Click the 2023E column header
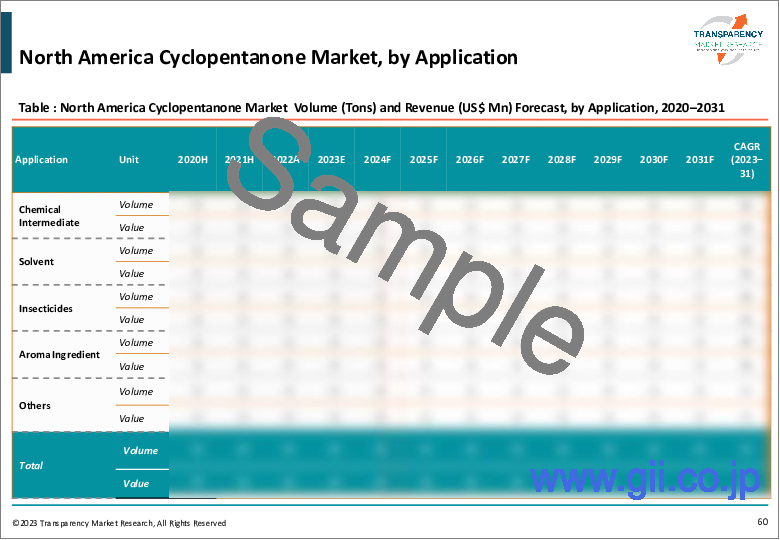 point(331,160)
